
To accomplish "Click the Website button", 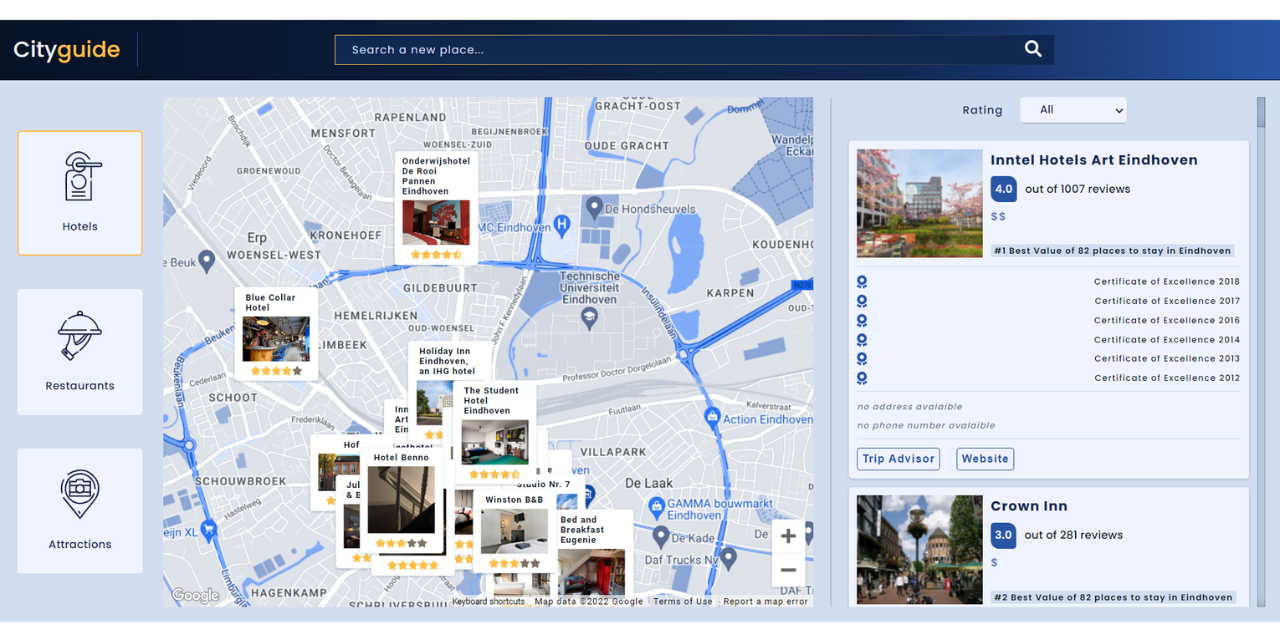I will point(984,458).
